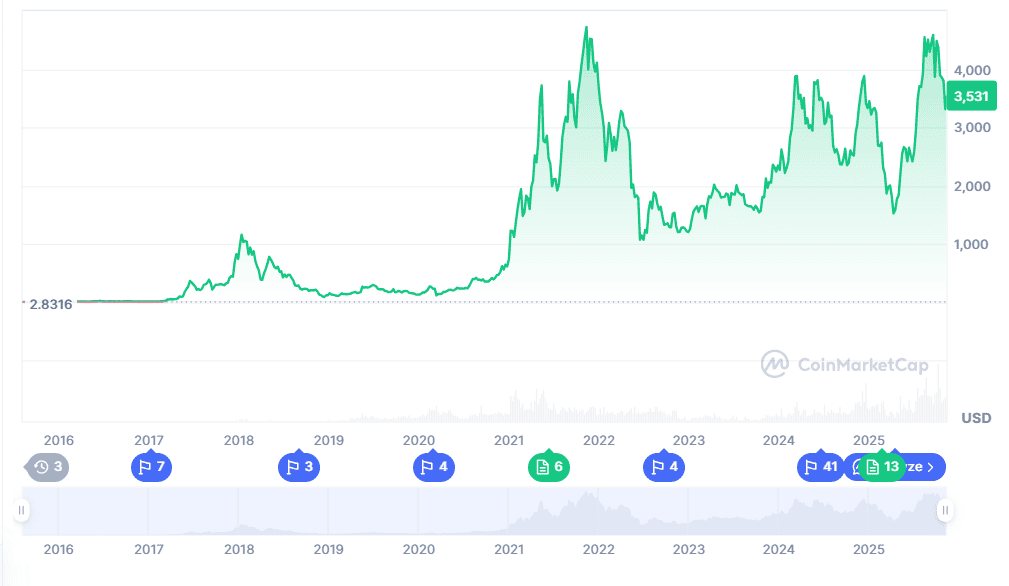This screenshot has width=1009, height=586.
Task: Toggle the current price badge showing 3,531
Action: pyautogui.click(x=971, y=96)
